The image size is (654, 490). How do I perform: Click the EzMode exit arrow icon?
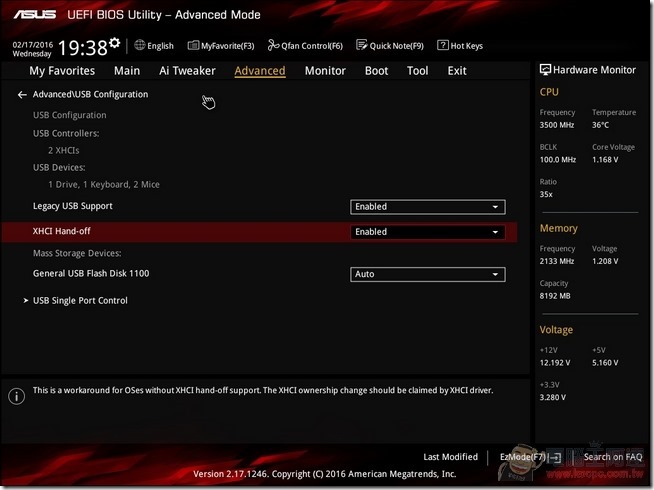coord(554,458)
